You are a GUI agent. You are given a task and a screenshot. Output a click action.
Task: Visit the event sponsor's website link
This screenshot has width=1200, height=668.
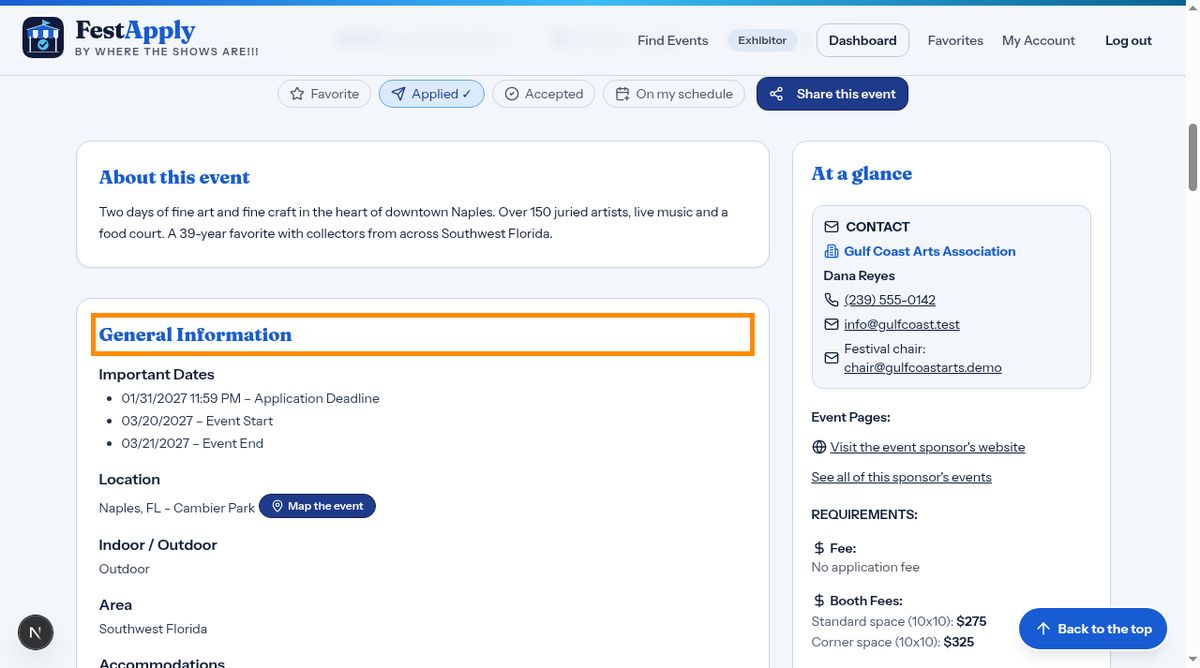coord(928,447)
